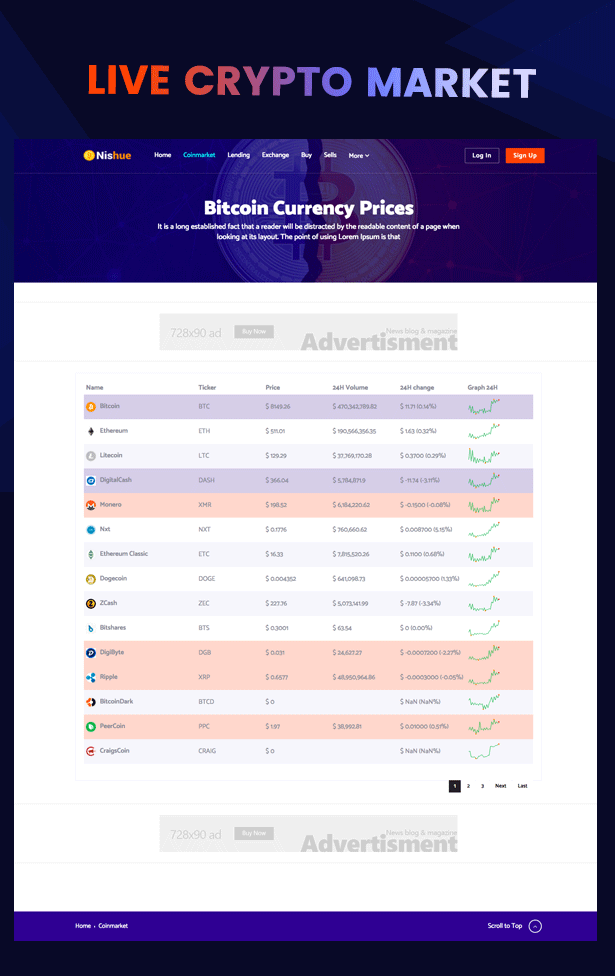Open the Next page of coin listings
Image resolution: width=615 pixels, height=976 pixels.
click(x=500, y=786)
